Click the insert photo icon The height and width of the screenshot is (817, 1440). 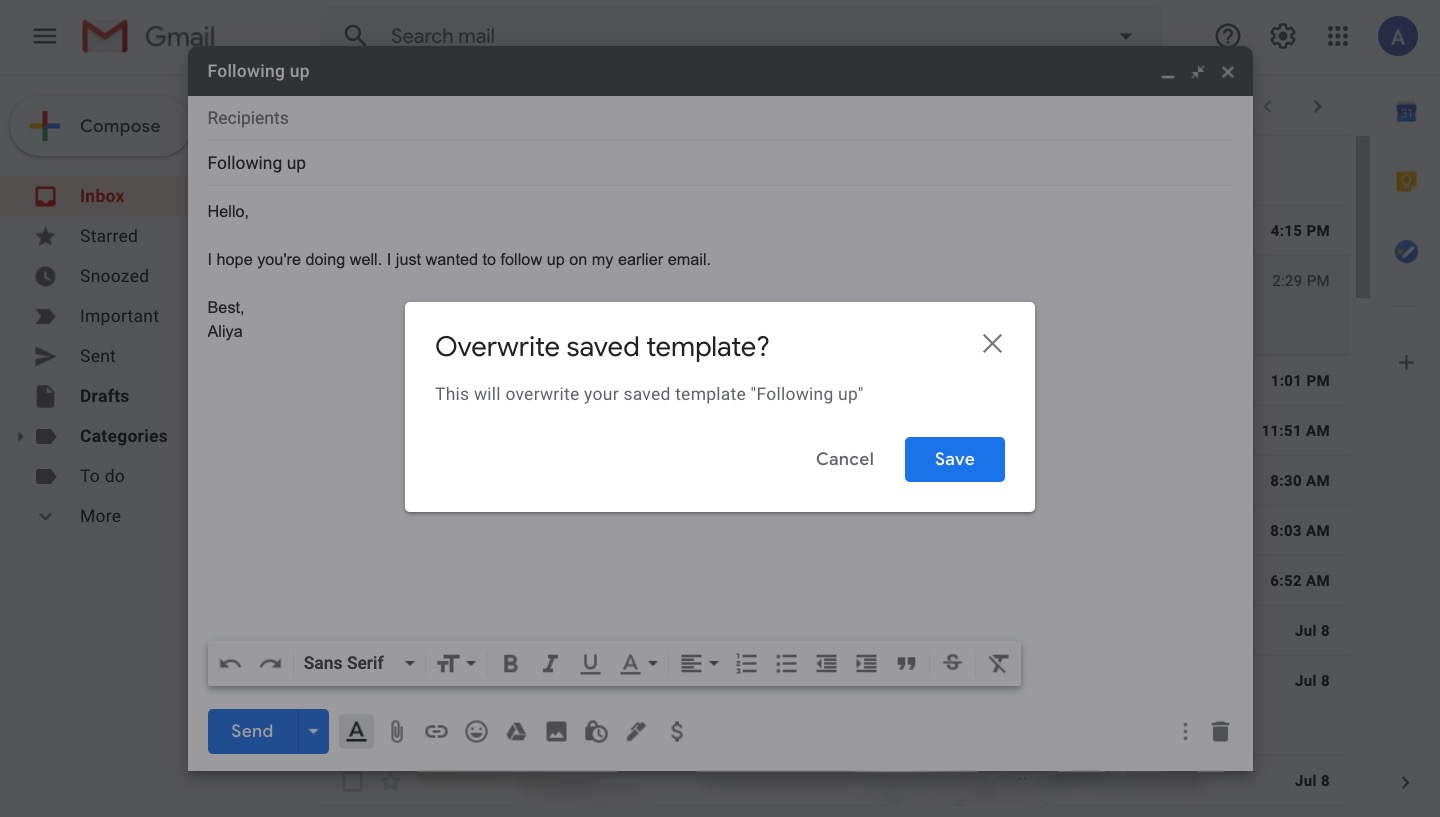click(556, 732)
